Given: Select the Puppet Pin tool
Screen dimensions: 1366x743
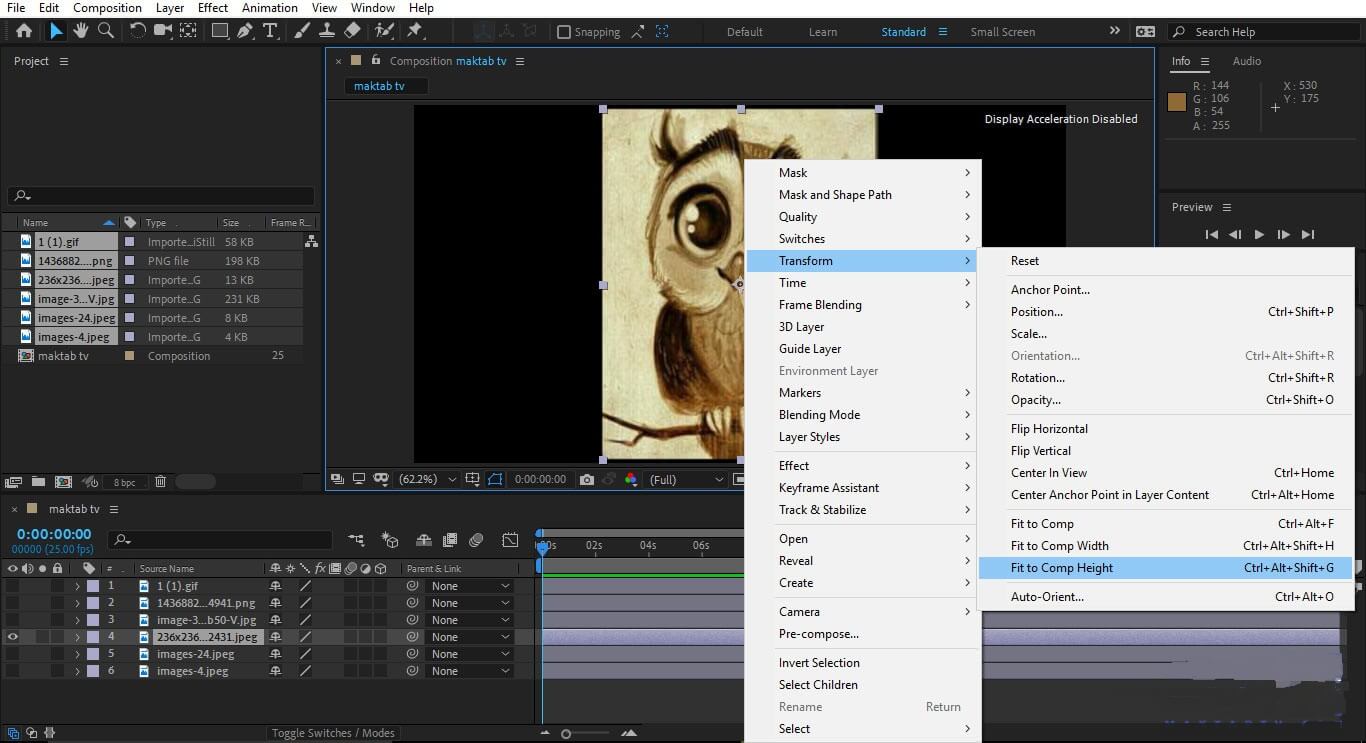Looking at the screenshot, I should coord(414,31).
